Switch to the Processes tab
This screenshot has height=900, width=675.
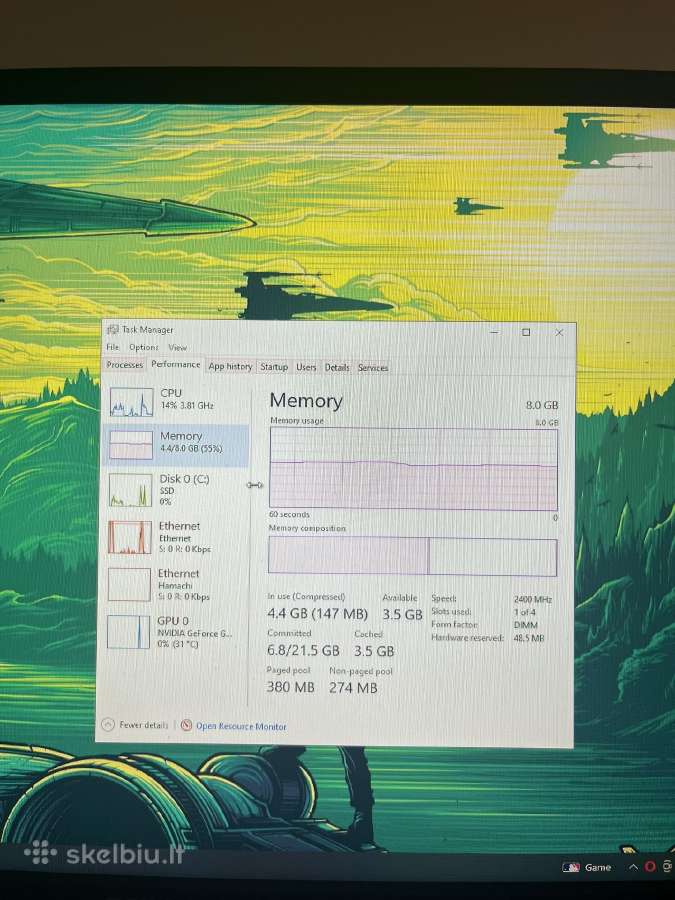coord(125,364)
